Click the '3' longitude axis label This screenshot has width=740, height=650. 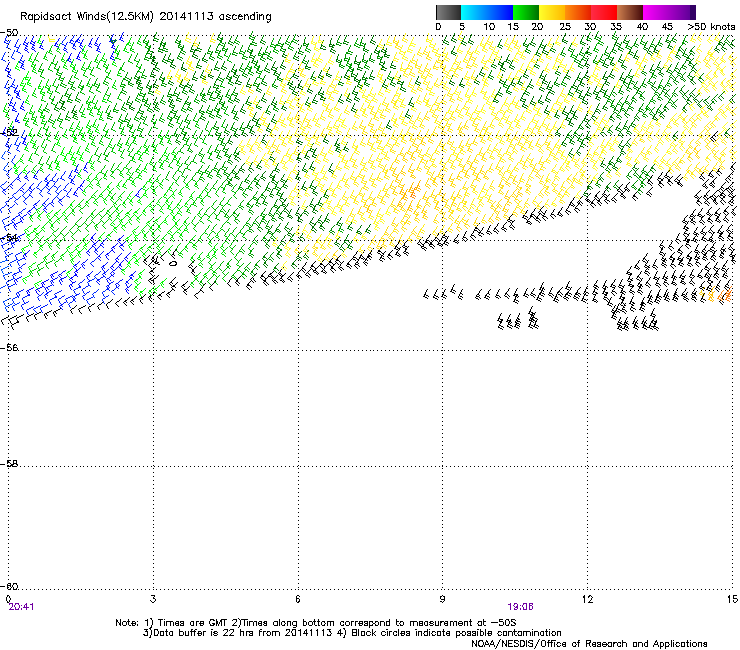(153, 599)
